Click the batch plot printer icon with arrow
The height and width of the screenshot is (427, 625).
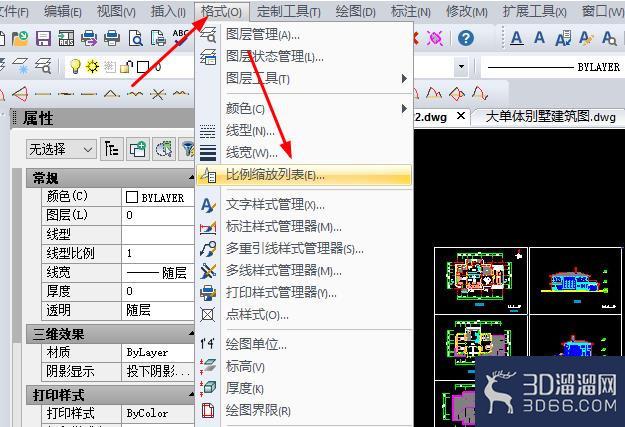[x=89, y=39]
